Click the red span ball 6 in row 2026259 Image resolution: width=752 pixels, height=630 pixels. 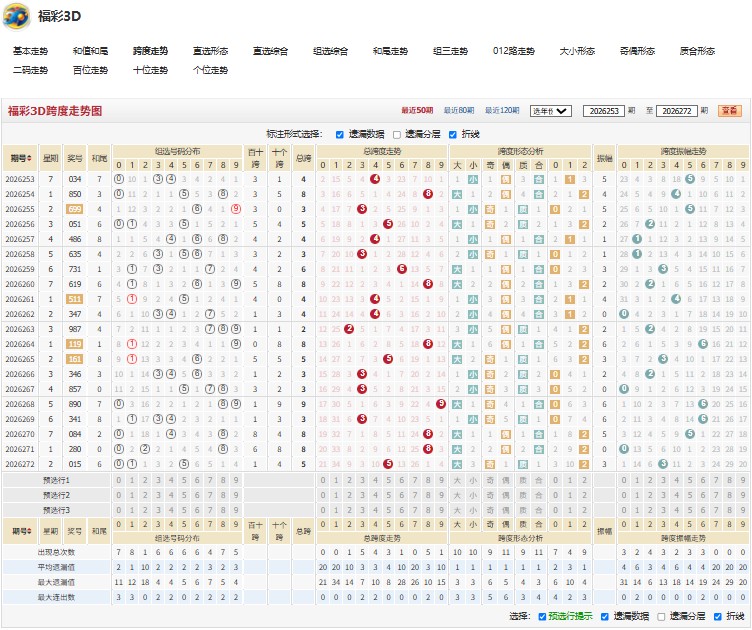[x=402, y=269]
